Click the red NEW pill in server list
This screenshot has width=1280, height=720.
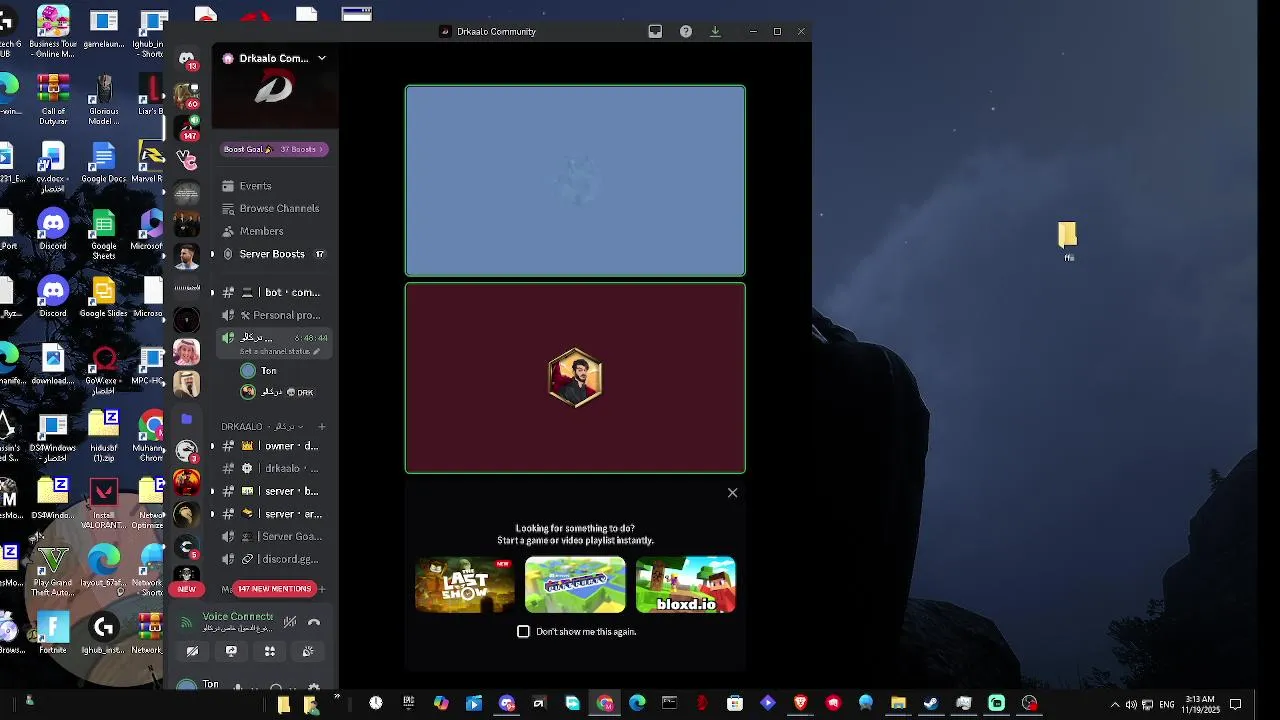187,589
